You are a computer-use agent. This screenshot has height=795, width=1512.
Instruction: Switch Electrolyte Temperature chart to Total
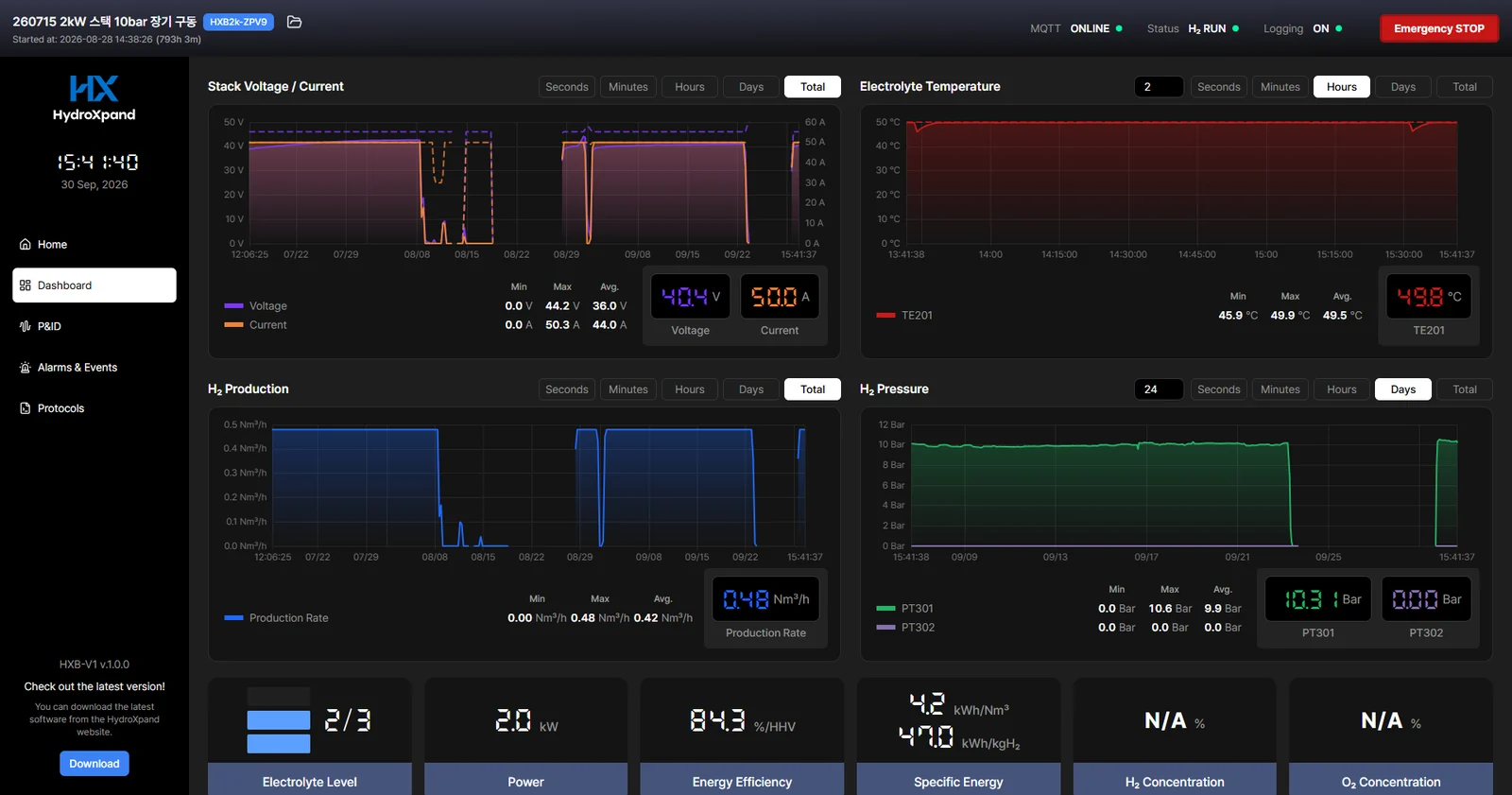pyautogui.click(x=1465, y=87)
